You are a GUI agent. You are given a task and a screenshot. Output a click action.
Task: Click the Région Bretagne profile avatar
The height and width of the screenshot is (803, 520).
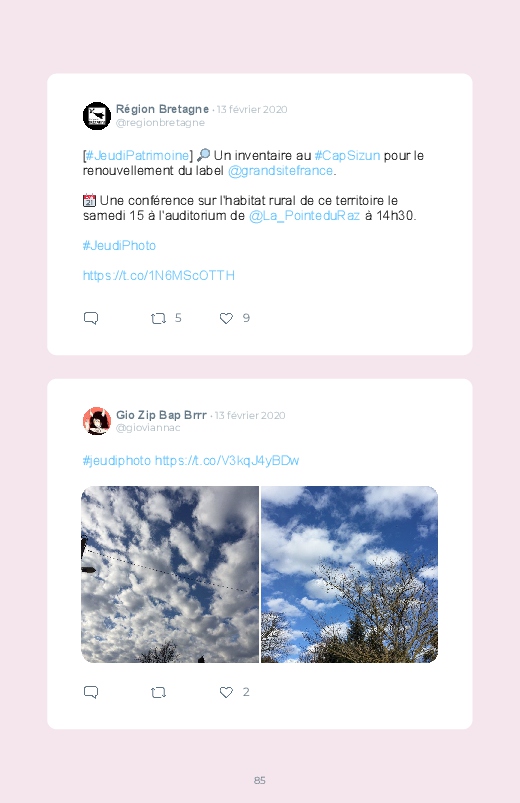click(97, 116)
